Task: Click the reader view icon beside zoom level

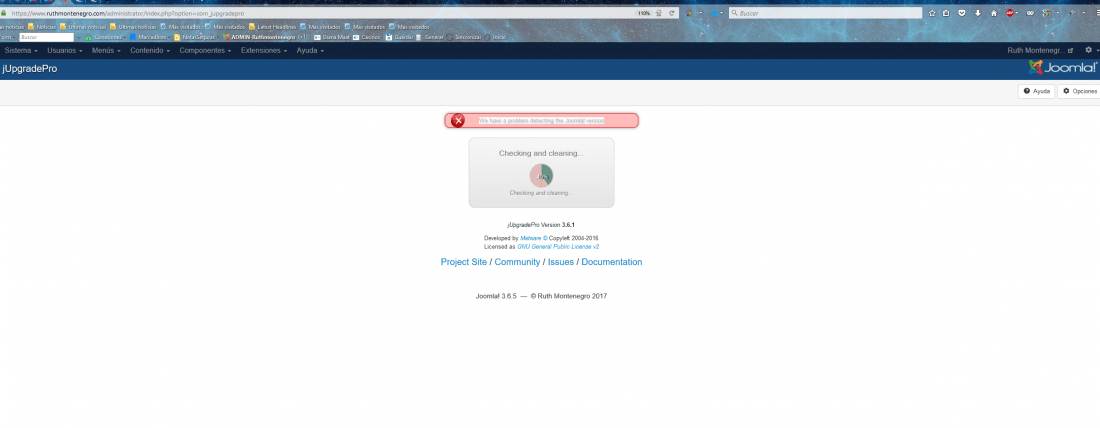Action: point(659,13)
